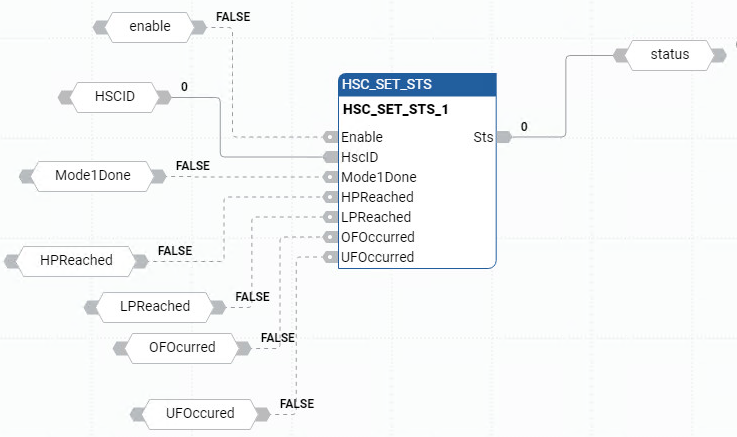737x437 pixels.
Task: Click the FALSE value next to enable
Action: tap(233, 17)
